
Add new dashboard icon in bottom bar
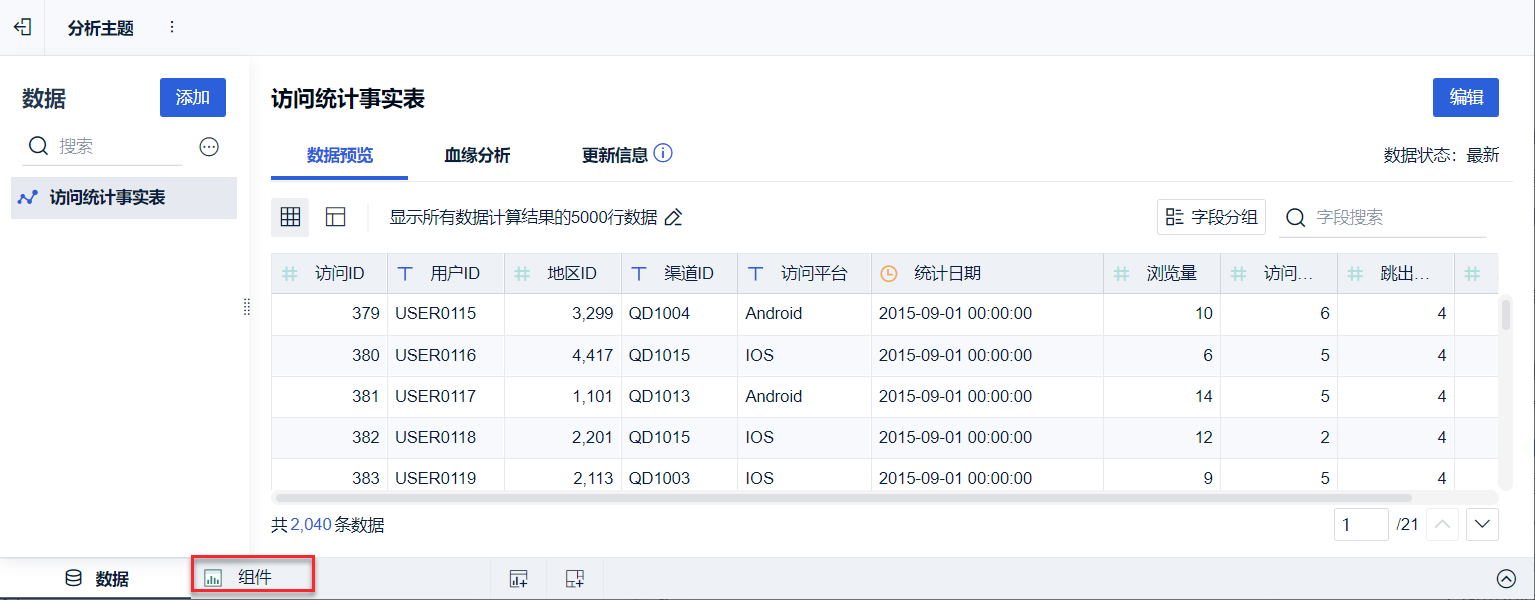coord(574,578)
